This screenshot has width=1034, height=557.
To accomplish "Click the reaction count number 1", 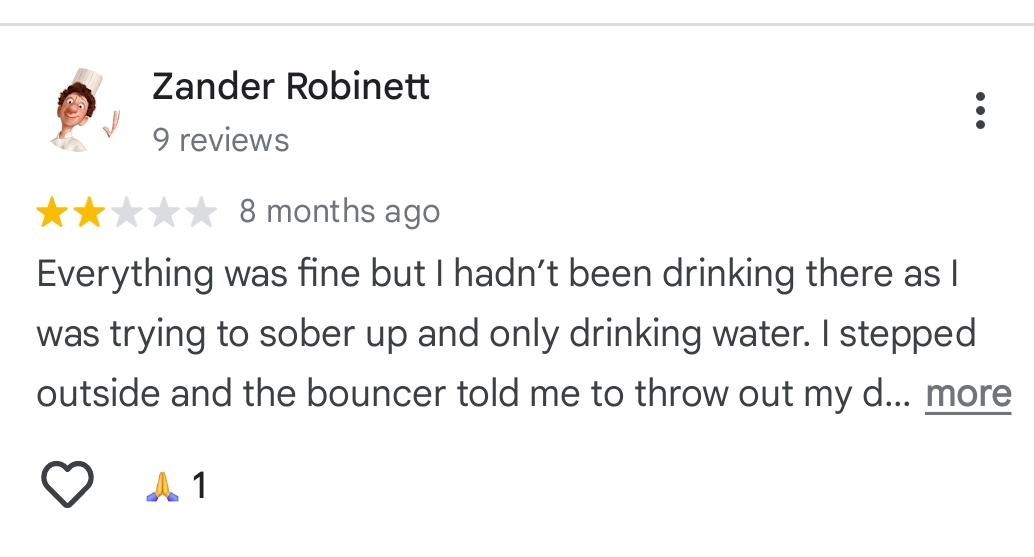I will 199,486.
